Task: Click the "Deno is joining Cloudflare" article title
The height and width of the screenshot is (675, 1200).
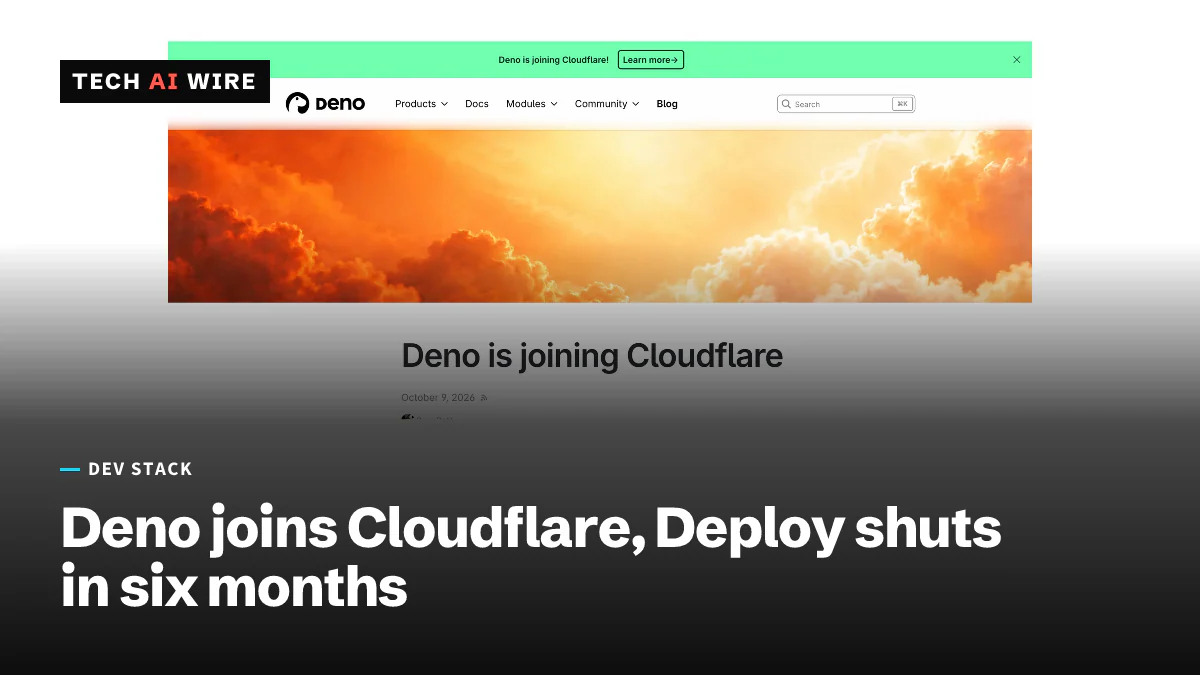Action: pyautogui.click(x=592, y=356)
